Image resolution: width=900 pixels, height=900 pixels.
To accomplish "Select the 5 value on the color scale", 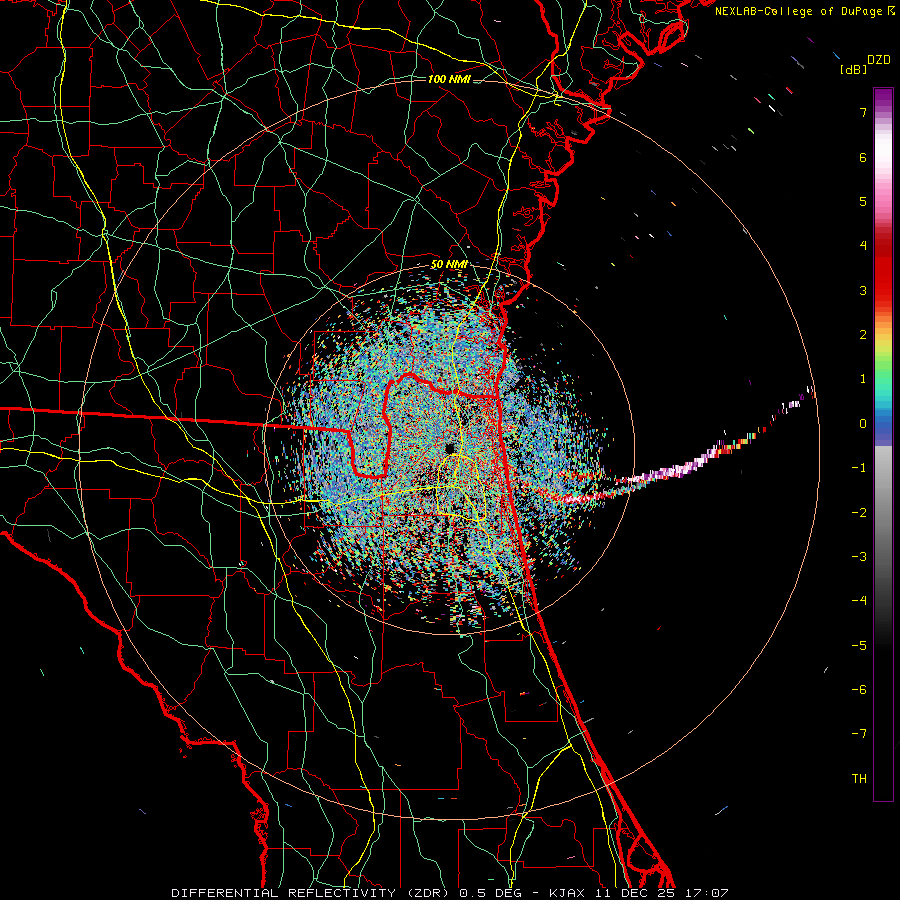I will (863, 201).
